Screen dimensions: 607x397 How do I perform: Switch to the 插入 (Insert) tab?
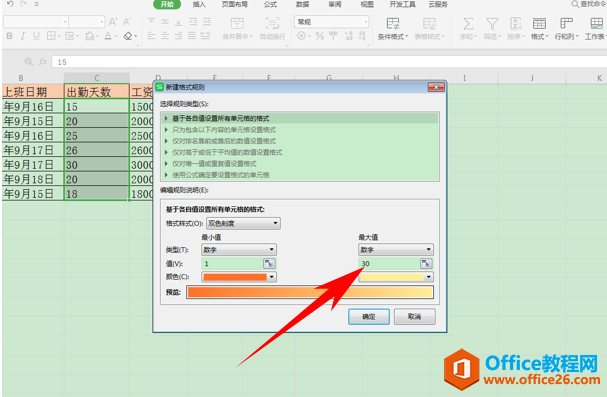pyautogui.click(x=199, y=4)
